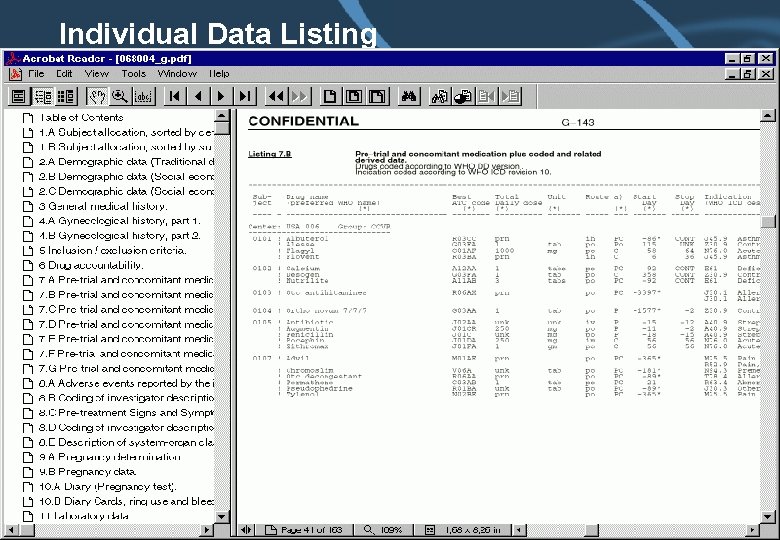
Task: Set Fit Width page view
Action: pyautogui.click(x=378, y=96)
